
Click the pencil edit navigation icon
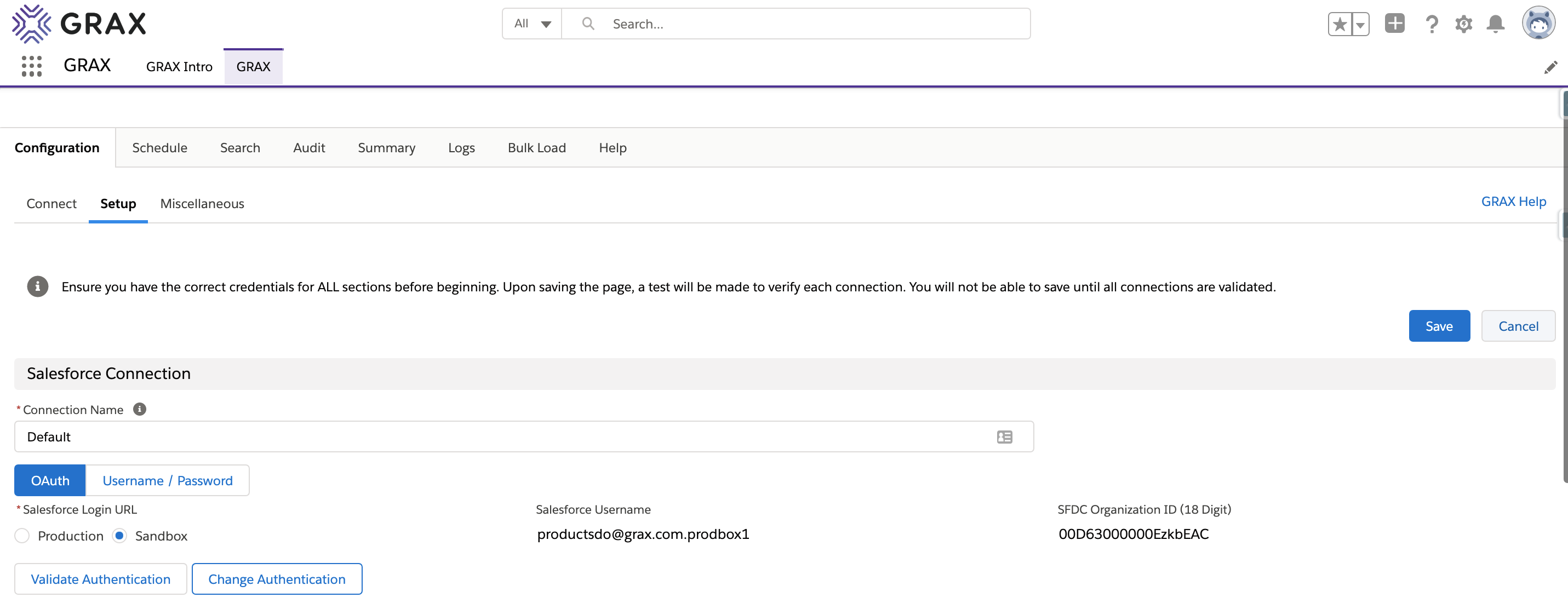1550,67
